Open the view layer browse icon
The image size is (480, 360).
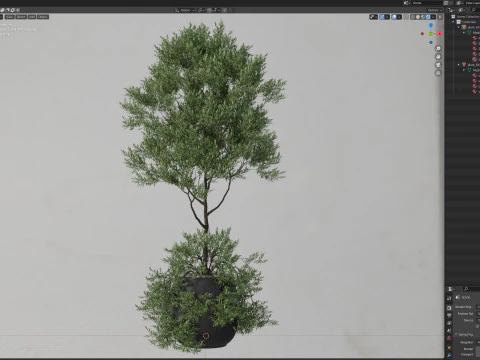click(x=460, y=3)
